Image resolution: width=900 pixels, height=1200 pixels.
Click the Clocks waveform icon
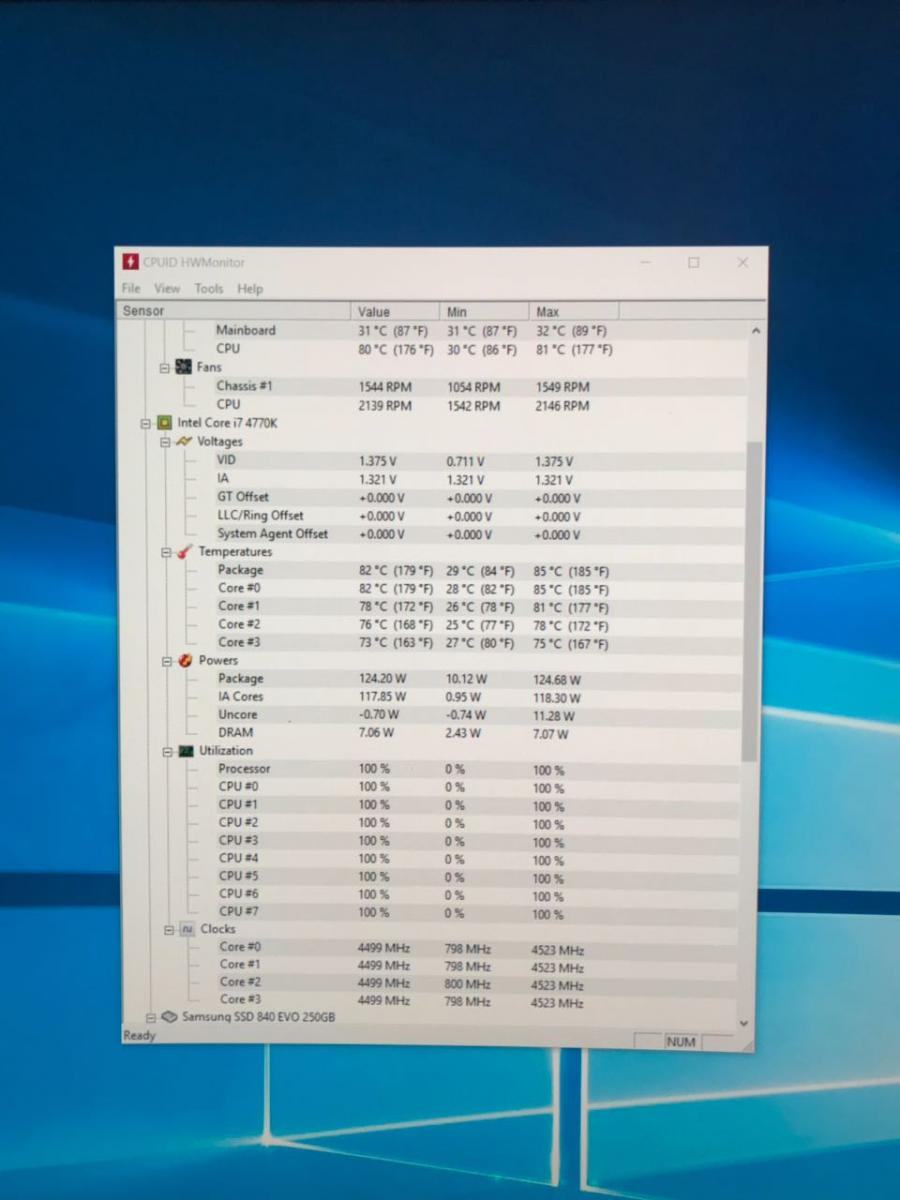(x=187, y=929)
